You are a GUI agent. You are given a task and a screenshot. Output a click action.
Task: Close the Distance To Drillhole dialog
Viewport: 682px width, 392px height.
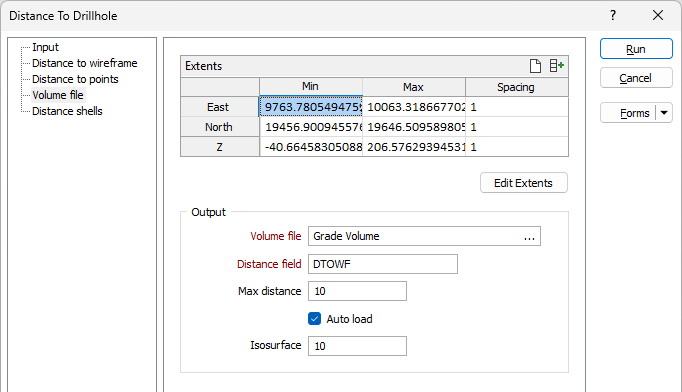point(658,15)
